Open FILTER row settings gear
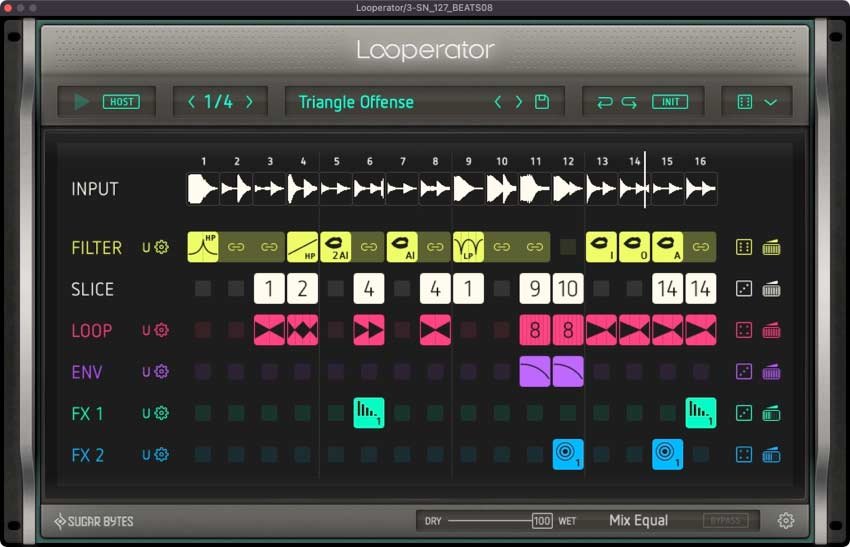This screenshot has height=547, width=850. [162, 247]
